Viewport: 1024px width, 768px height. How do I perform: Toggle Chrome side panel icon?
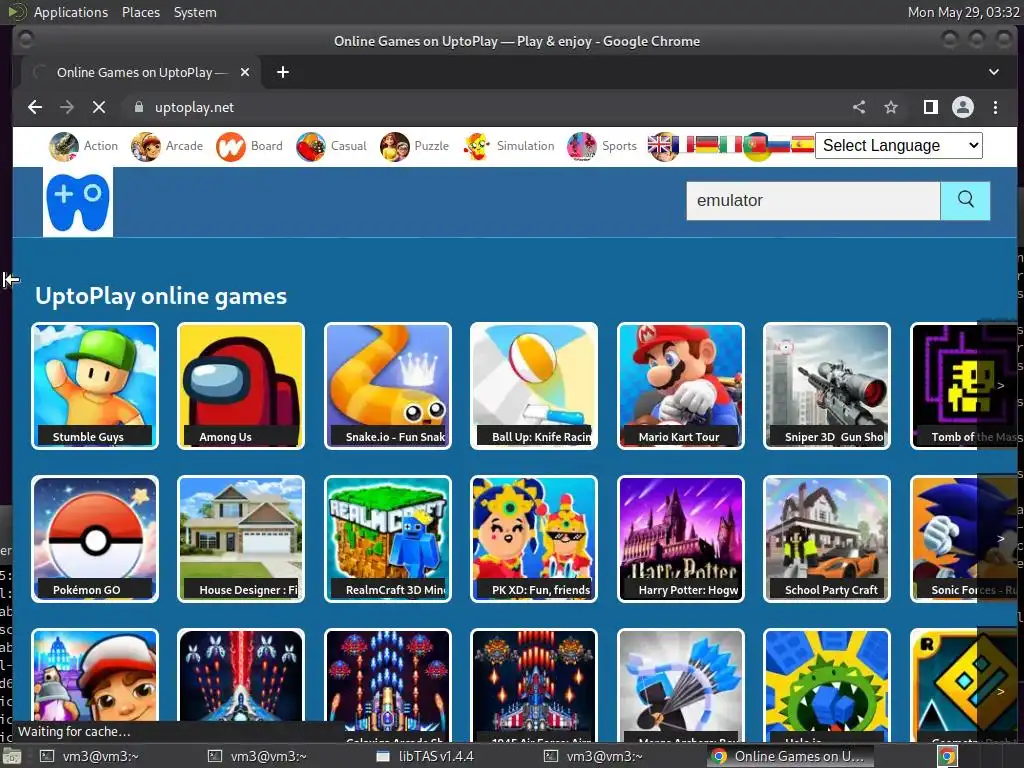tap(930, 107)
